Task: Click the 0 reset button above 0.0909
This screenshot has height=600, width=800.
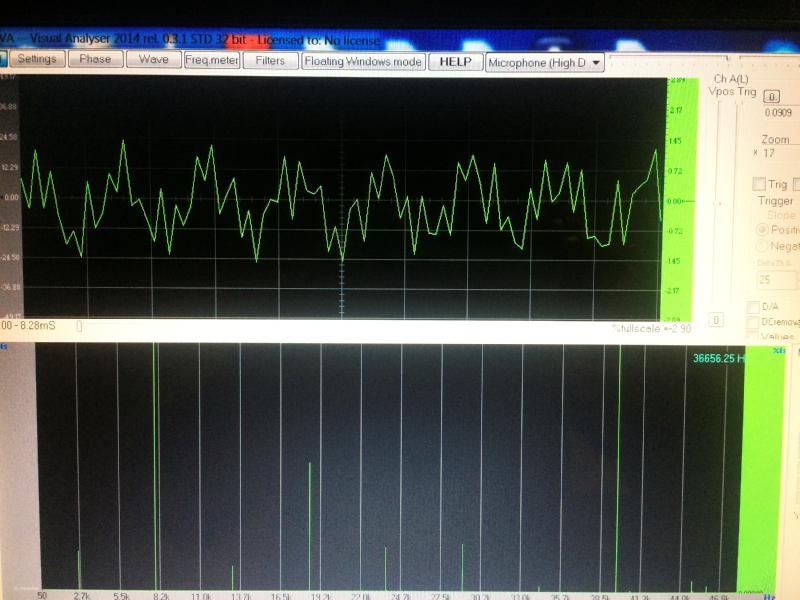Action: 771,96
